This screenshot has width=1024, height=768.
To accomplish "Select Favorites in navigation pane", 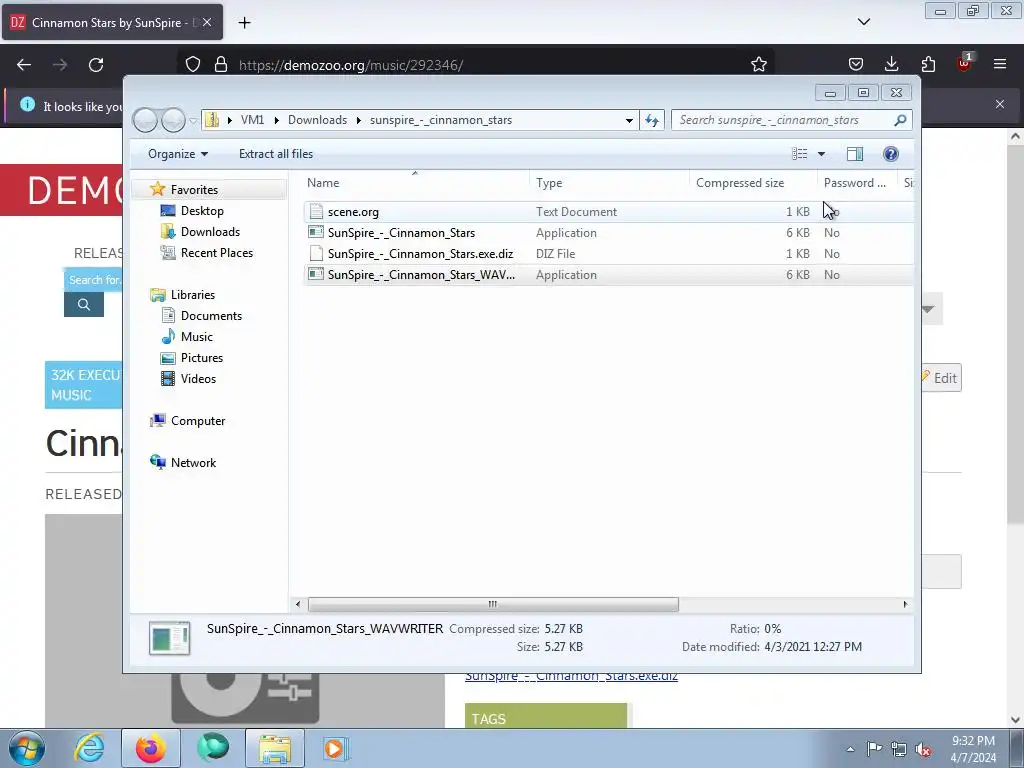I will [194, 189].
